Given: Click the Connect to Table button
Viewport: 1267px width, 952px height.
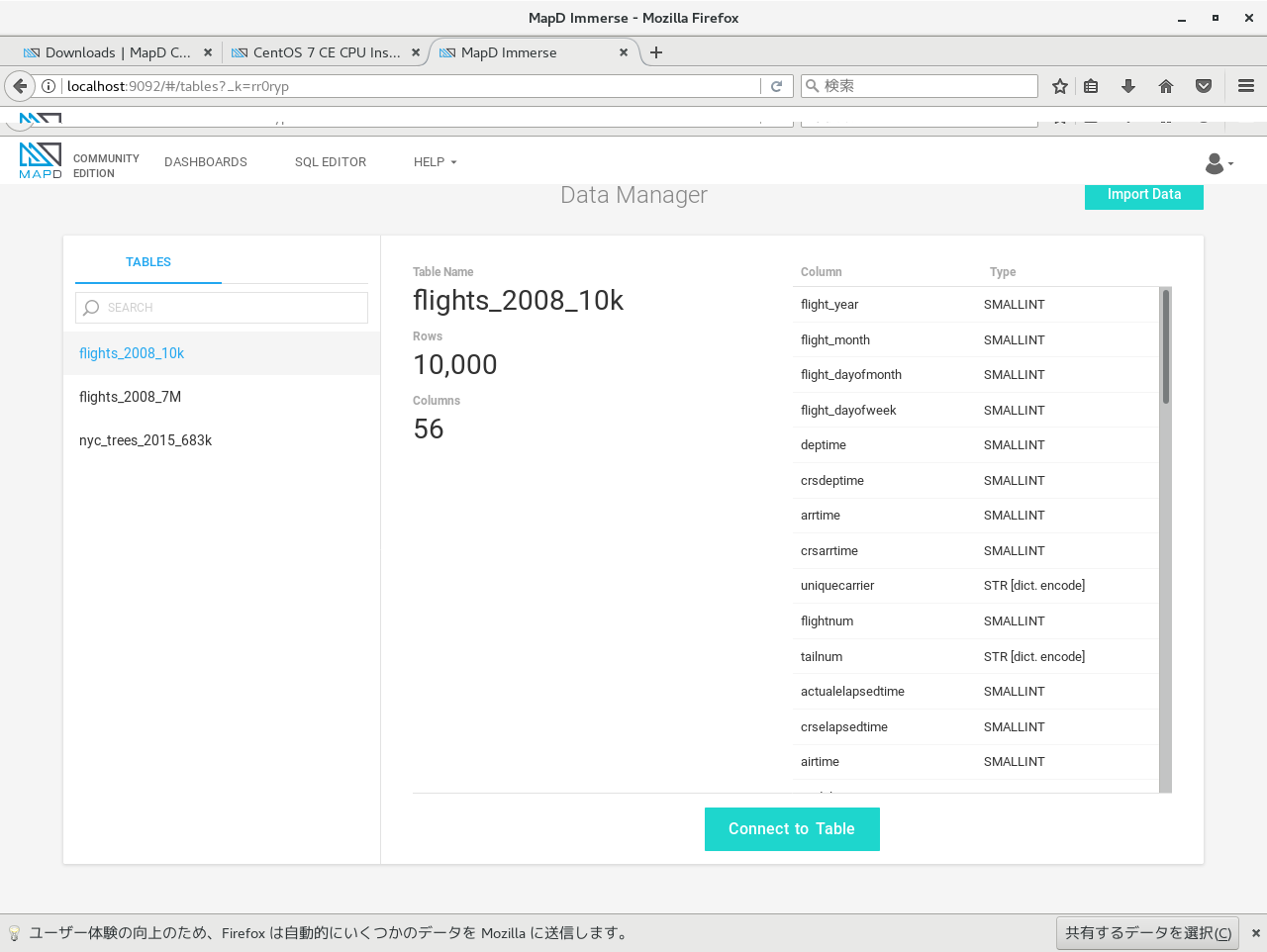Looking at the screenshot, I should [x=792, y=829].
